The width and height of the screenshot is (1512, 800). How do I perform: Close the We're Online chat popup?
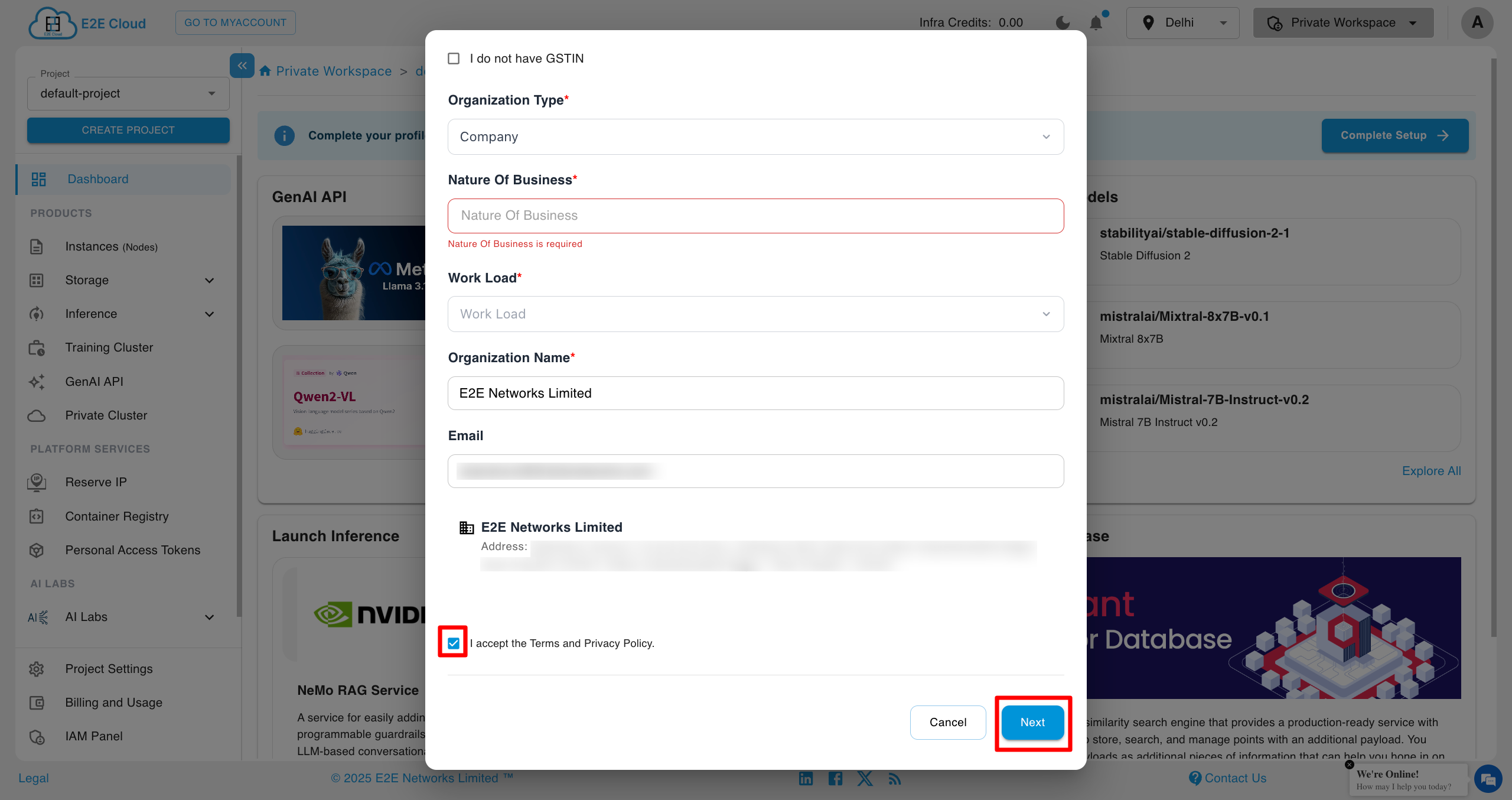tap(1349, 764)
